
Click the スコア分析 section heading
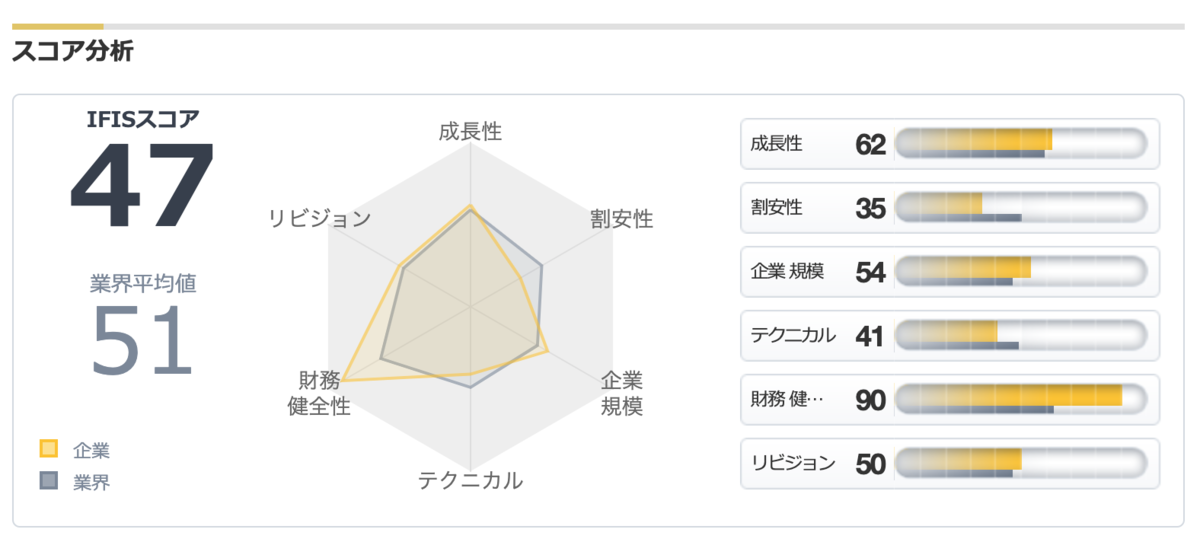pos(72,52)
